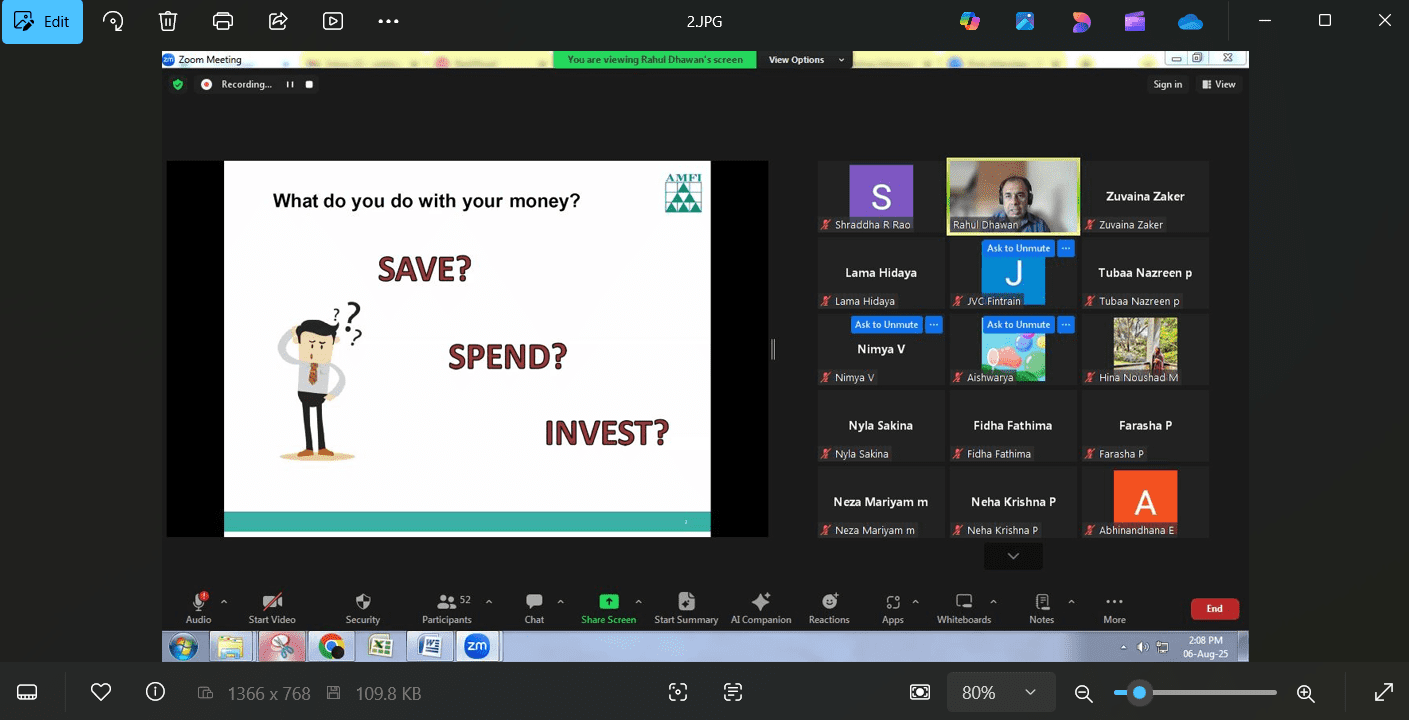Viewport: 1409px width, 720px height.
Task: Click the Scan text icon in bottom bar
Action: coord(733,692)
